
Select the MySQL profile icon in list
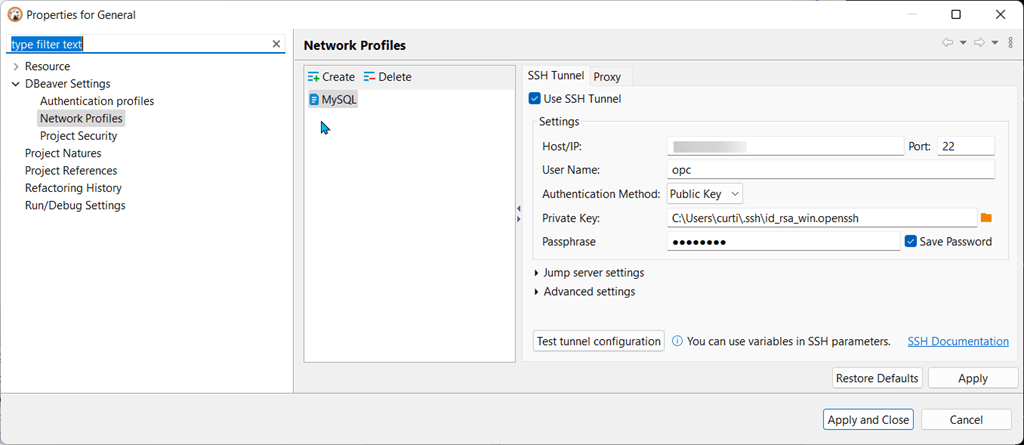[314, 100]
